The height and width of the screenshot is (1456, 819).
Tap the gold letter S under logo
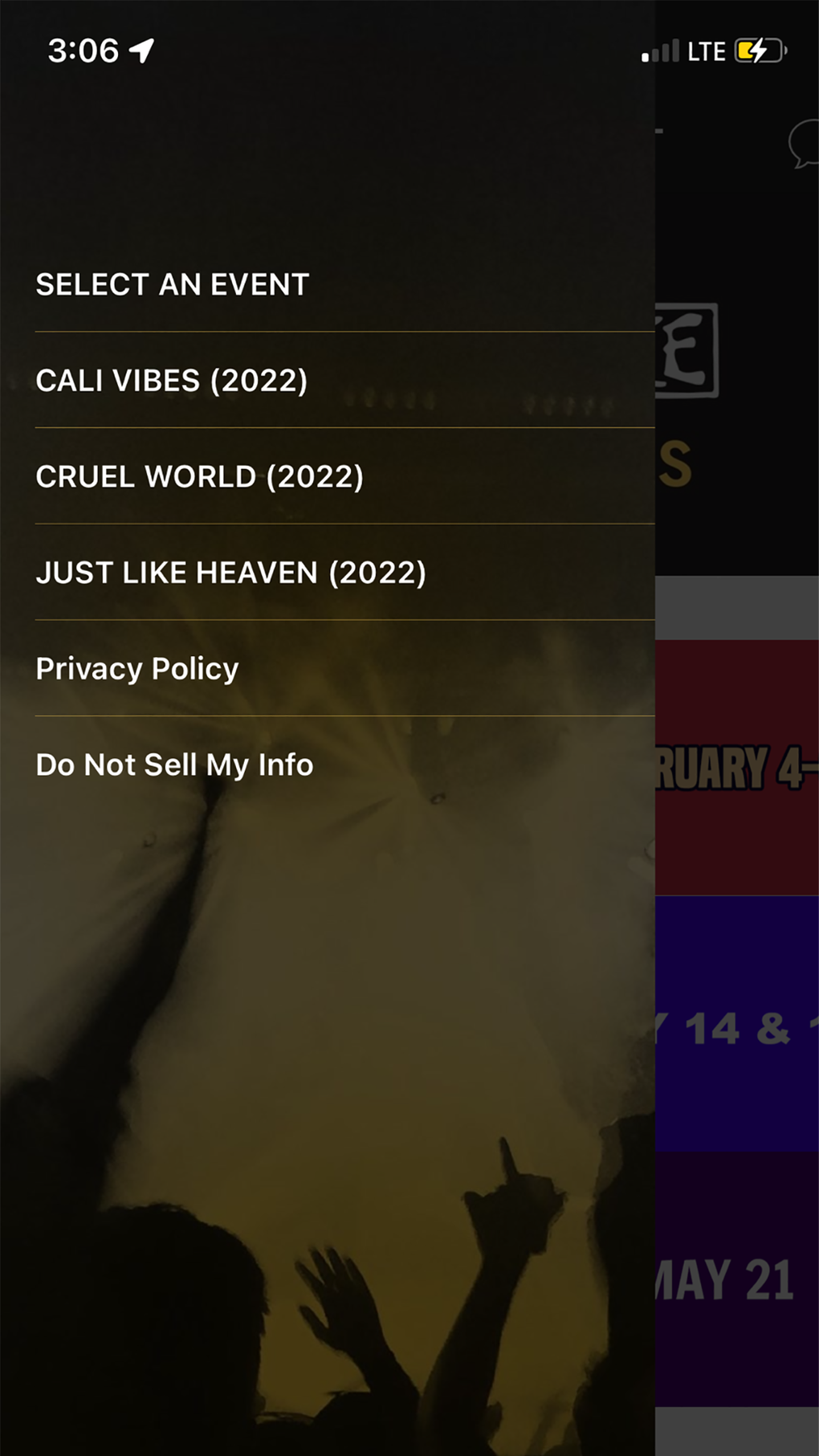[x=674, y=464]
